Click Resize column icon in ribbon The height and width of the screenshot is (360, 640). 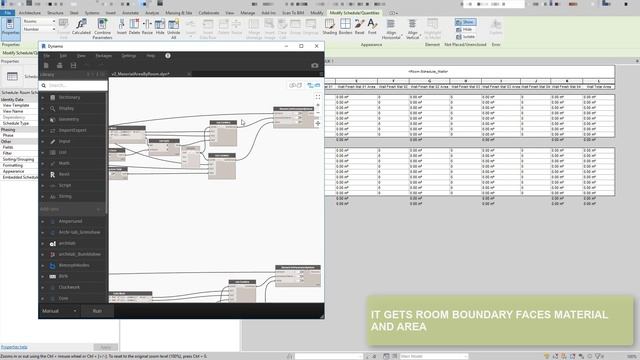[x=147, y=27]
